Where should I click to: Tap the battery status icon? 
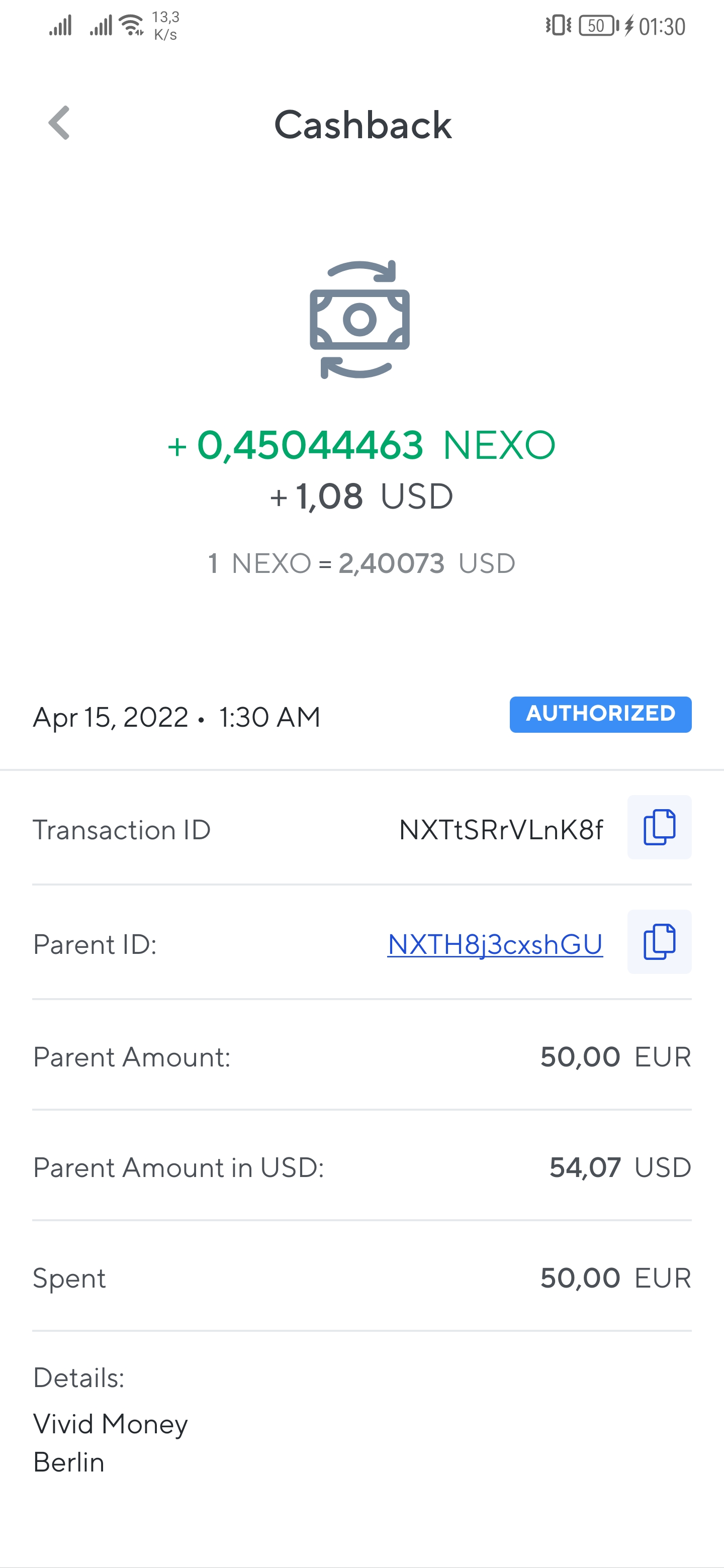tap(599, 26)
